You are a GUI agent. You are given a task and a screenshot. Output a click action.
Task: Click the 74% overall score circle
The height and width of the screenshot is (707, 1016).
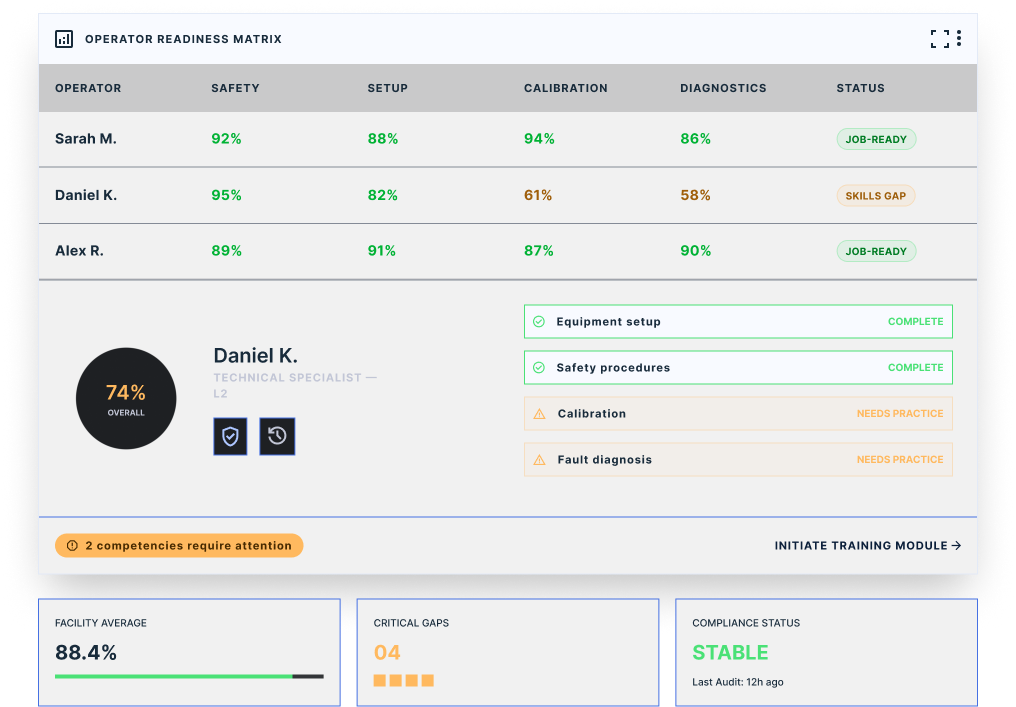click(126, 399)
